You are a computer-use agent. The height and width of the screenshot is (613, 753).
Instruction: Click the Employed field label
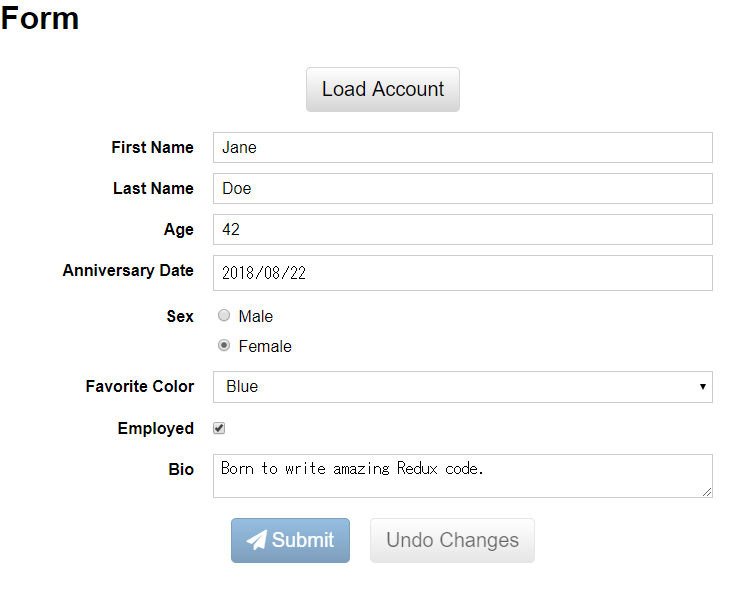(x=155, y=428)
